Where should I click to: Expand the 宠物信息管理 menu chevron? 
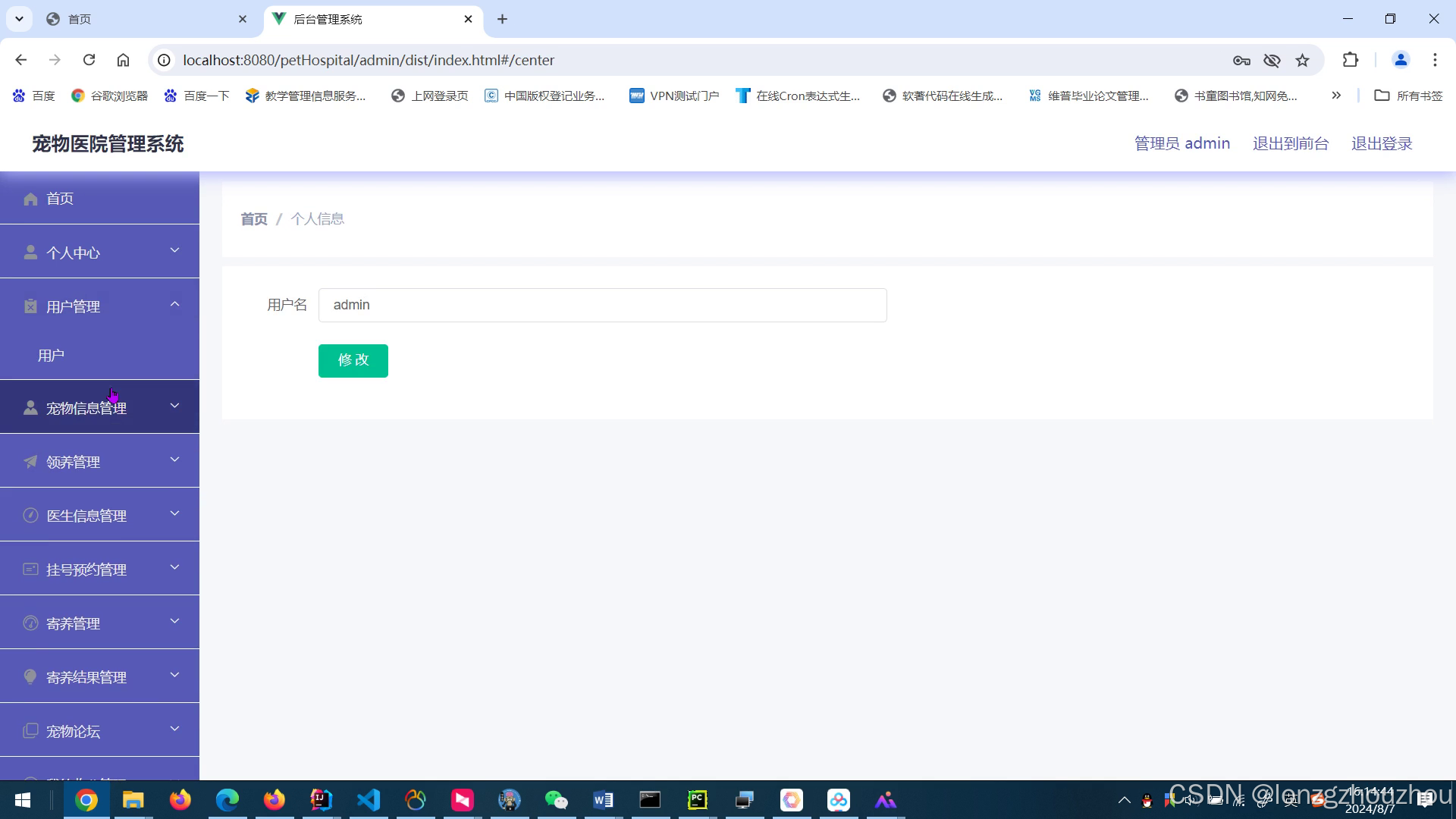174,406
